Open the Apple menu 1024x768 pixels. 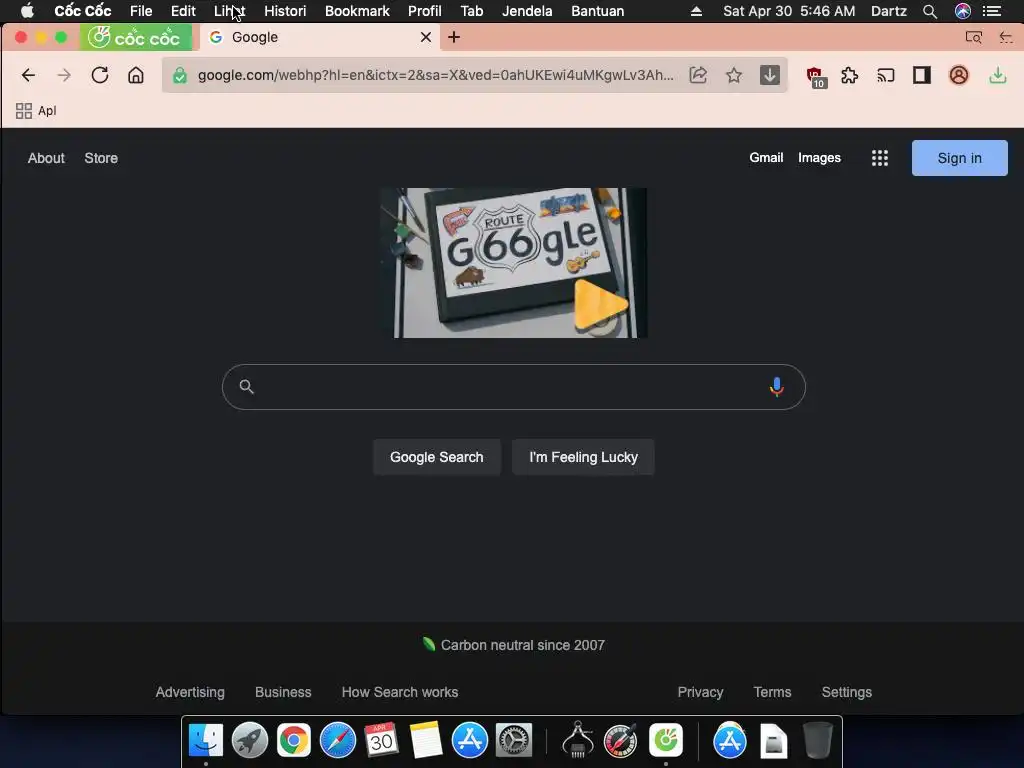click(x=27, y=10)
